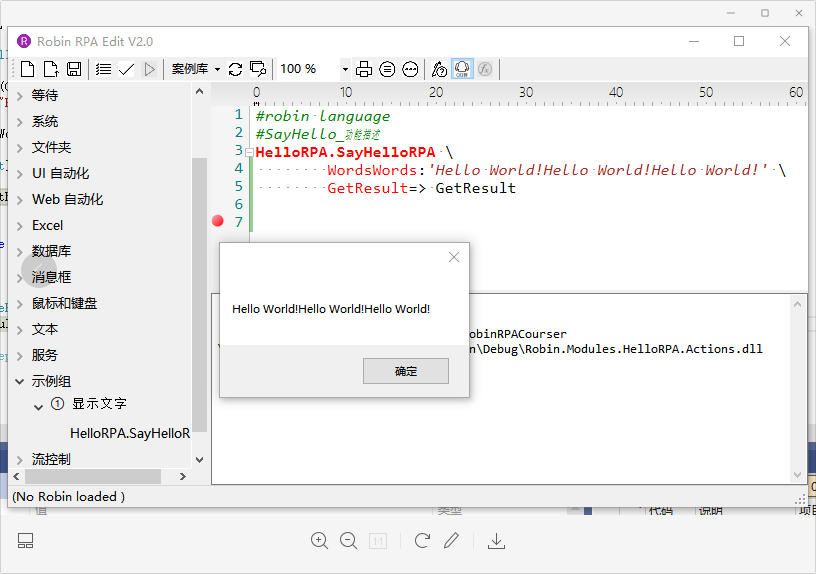Expand the 等待 tree node
816x574 pixels.
click(x=20, y=96)
